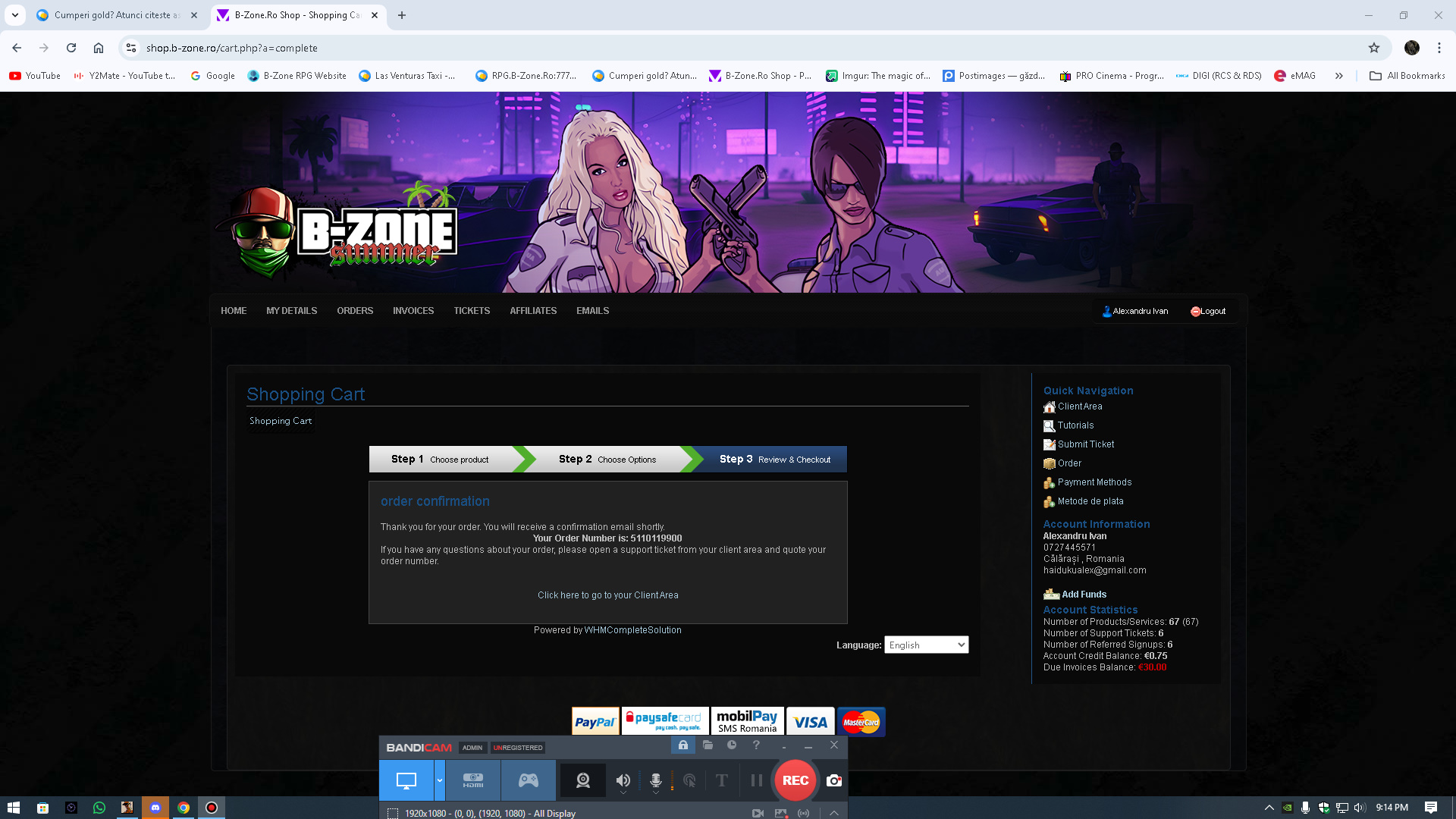Click Logout link

click(1208, 312)
